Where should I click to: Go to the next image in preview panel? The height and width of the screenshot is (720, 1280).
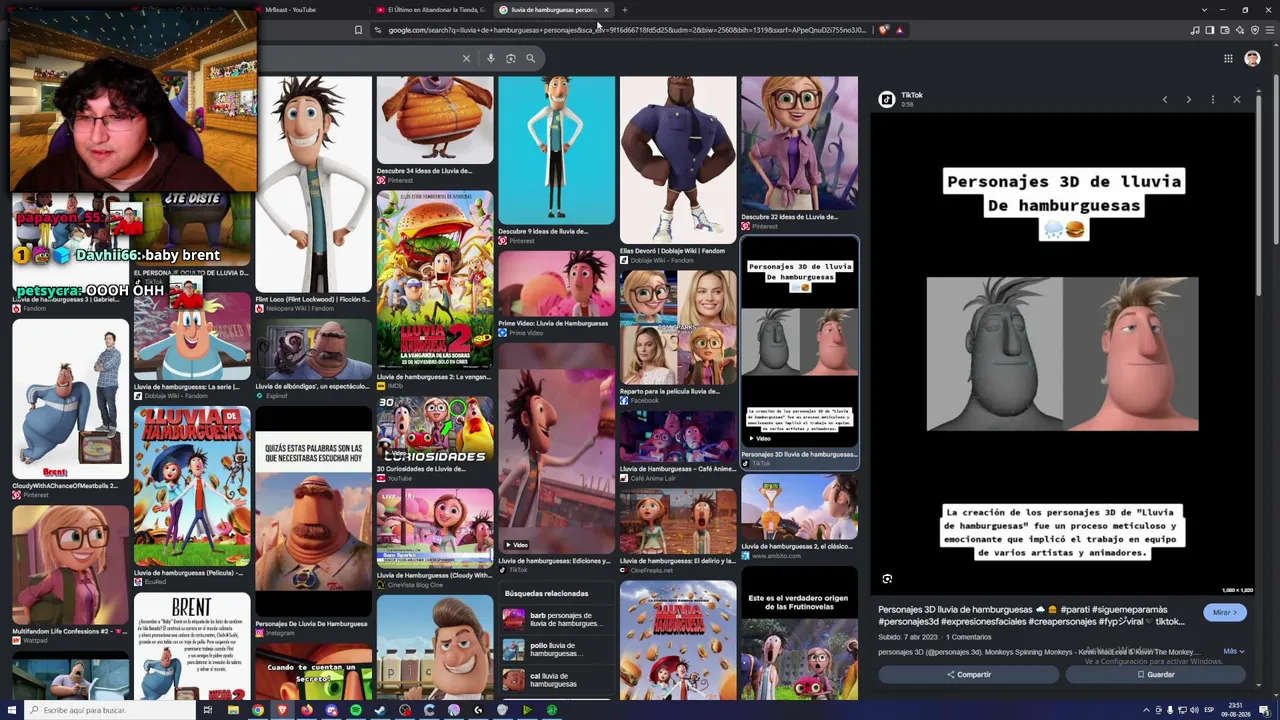coord(1188,99)
